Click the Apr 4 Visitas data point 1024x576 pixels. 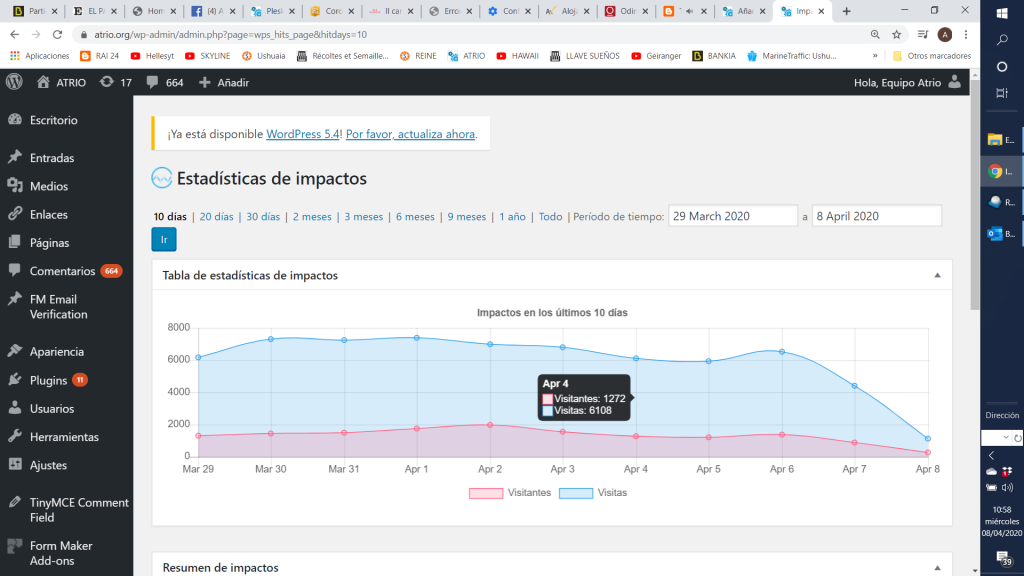[x=636, y=358]
